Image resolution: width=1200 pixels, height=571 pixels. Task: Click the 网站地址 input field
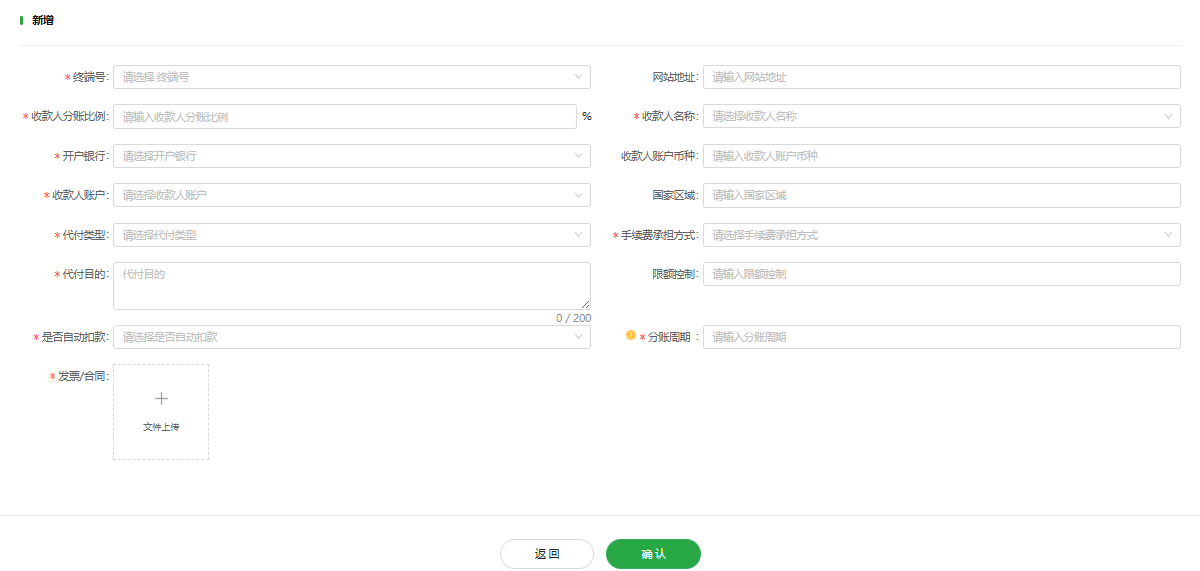tap(942, 77)
